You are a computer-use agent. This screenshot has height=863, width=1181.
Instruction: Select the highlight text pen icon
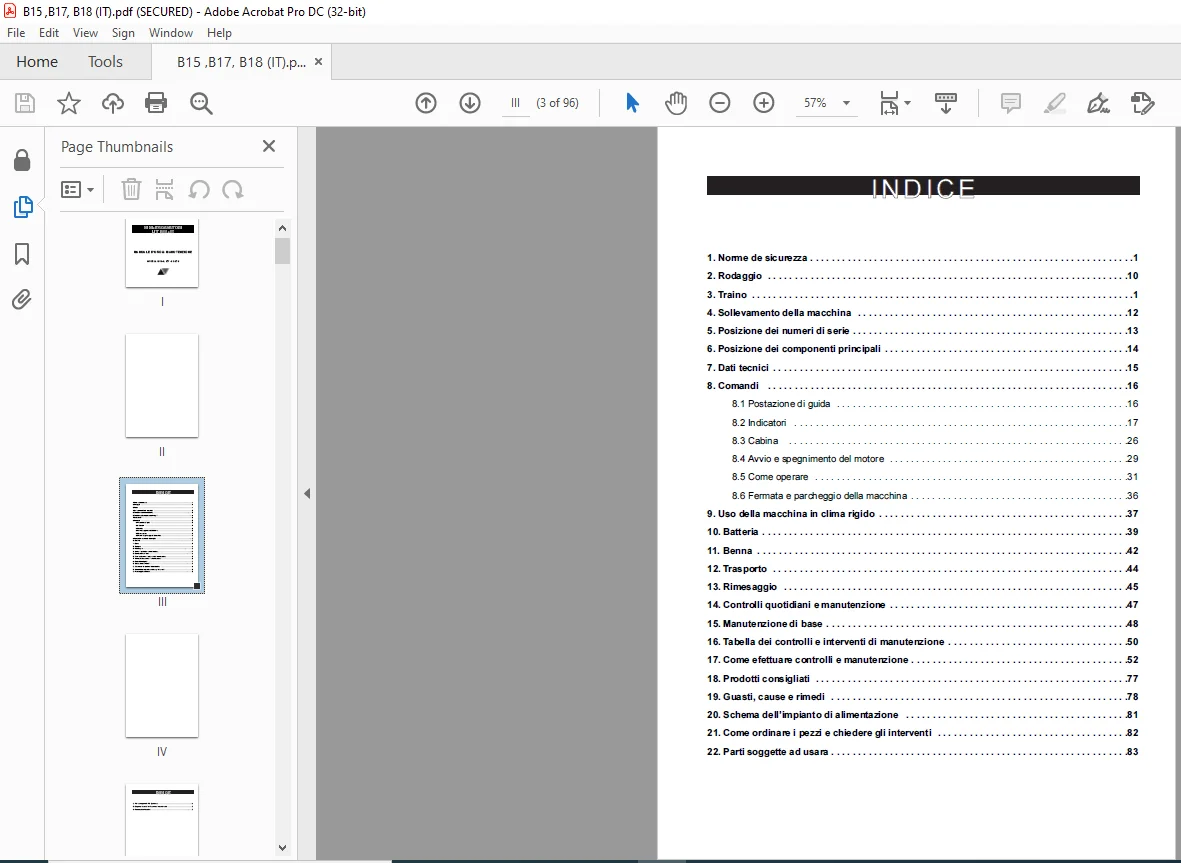1054,103
